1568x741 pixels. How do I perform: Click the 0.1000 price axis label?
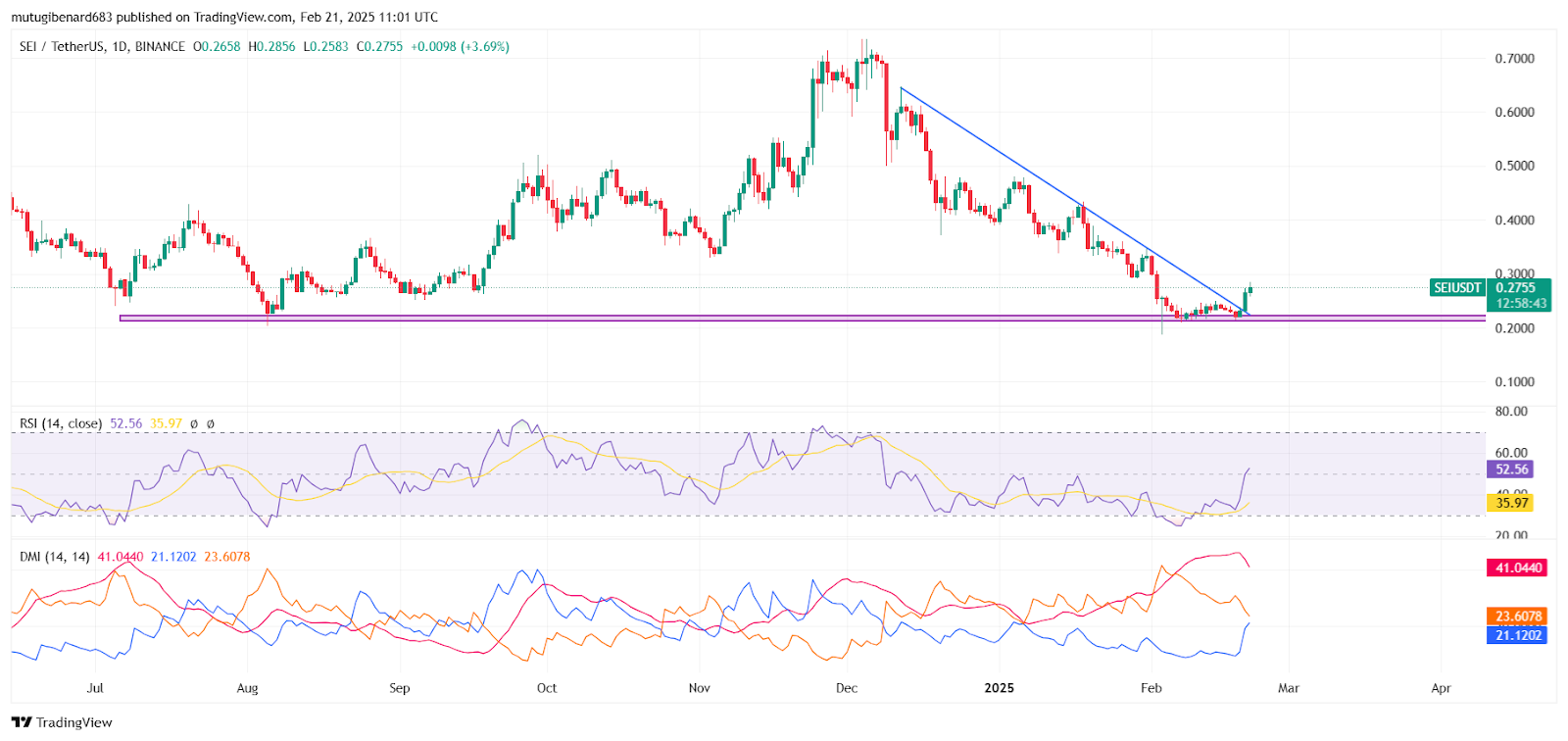(1514, 381)
